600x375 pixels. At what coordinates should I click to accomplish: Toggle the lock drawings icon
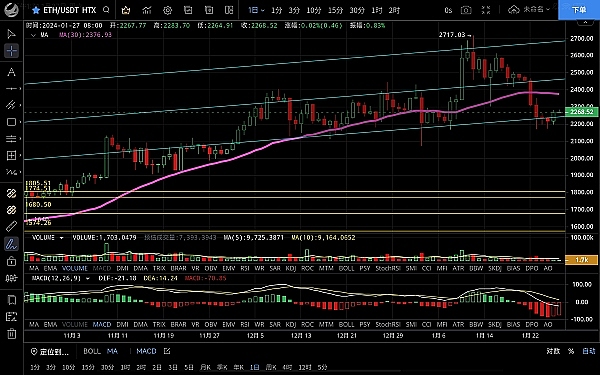point(11,261)
